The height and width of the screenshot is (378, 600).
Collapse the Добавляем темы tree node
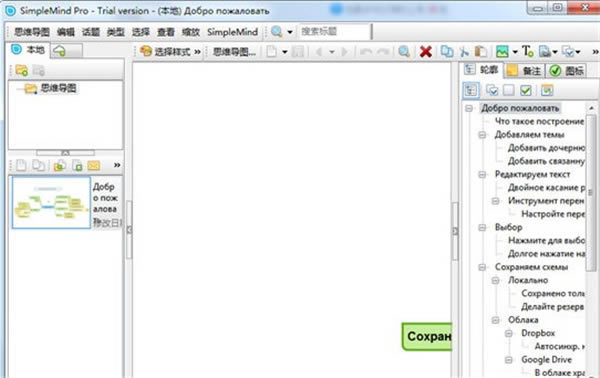[482, 135]
